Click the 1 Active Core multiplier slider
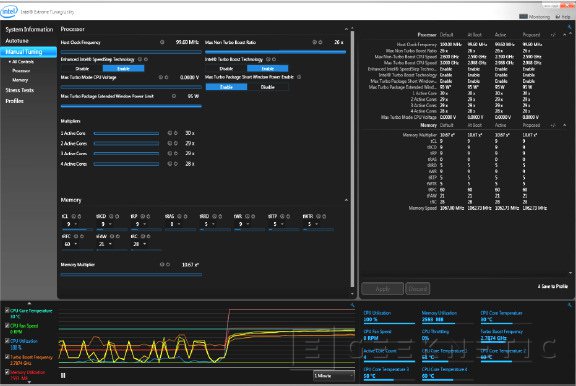This screenshot has width=576, height=386. point(126,133)
